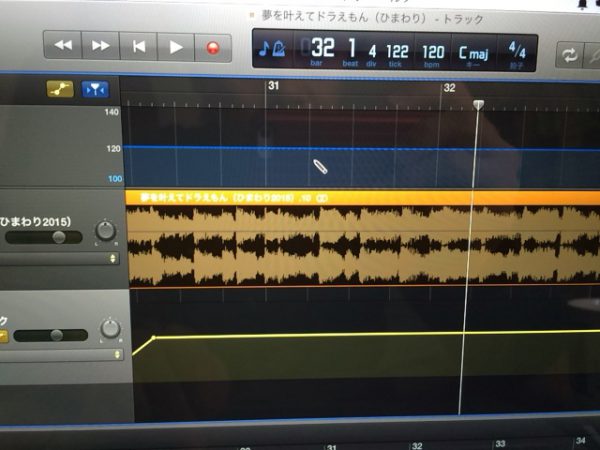Click the pan knob on the master track
The width and height of the screenshot is (600, 450).
109,328
